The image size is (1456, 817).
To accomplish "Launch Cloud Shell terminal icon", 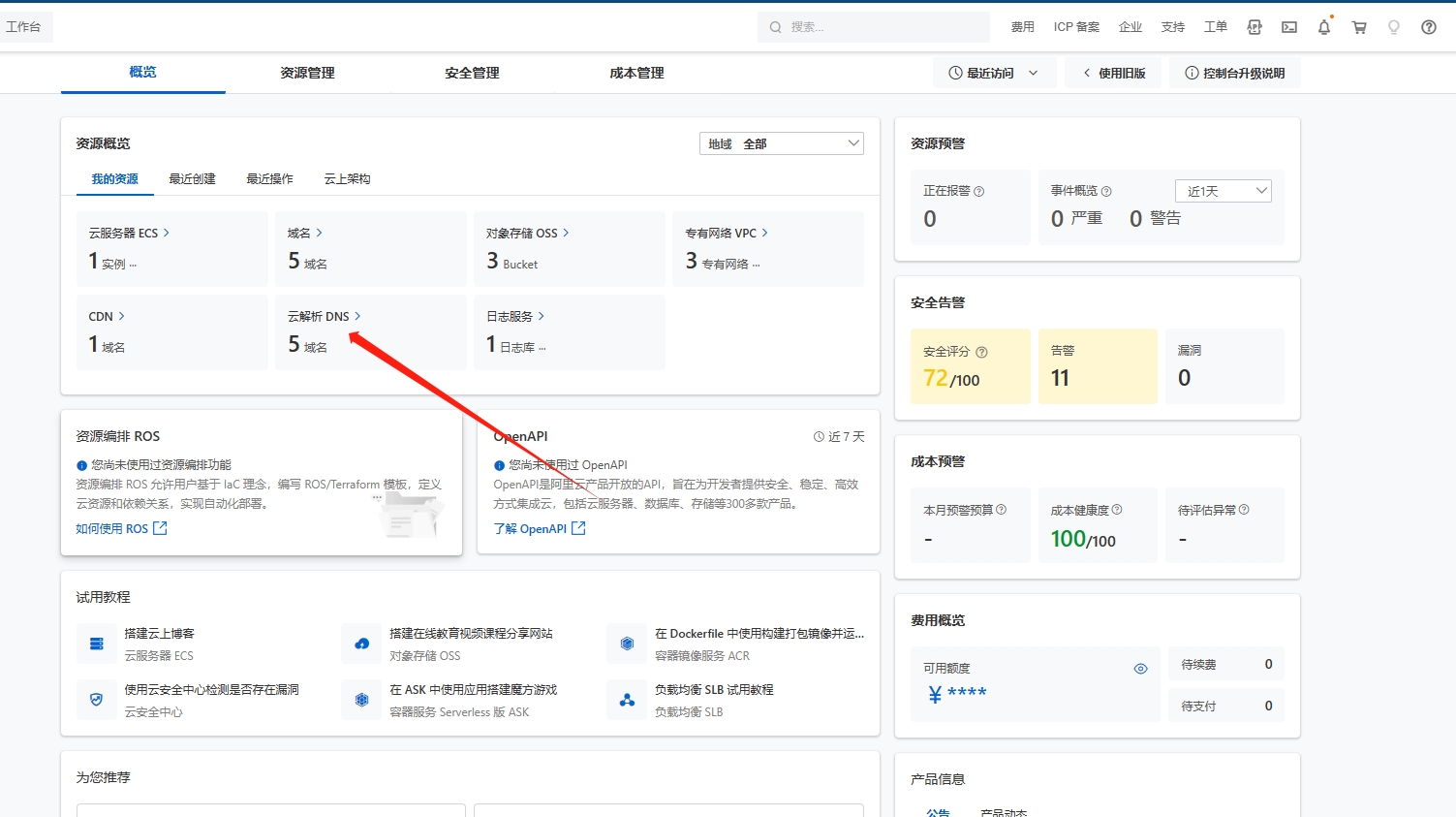I will coord(1289,27).
